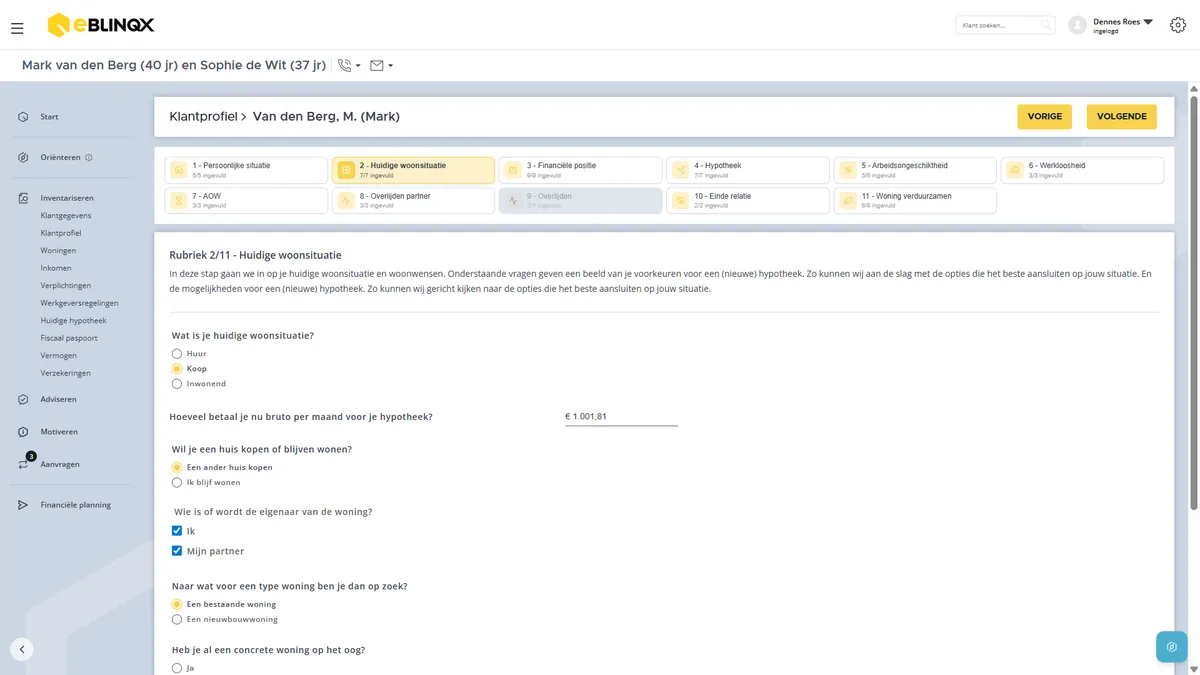Viewport: 1200px width, 675px height.
Task: Click the envelope mail icon
Action: point(377,66)
